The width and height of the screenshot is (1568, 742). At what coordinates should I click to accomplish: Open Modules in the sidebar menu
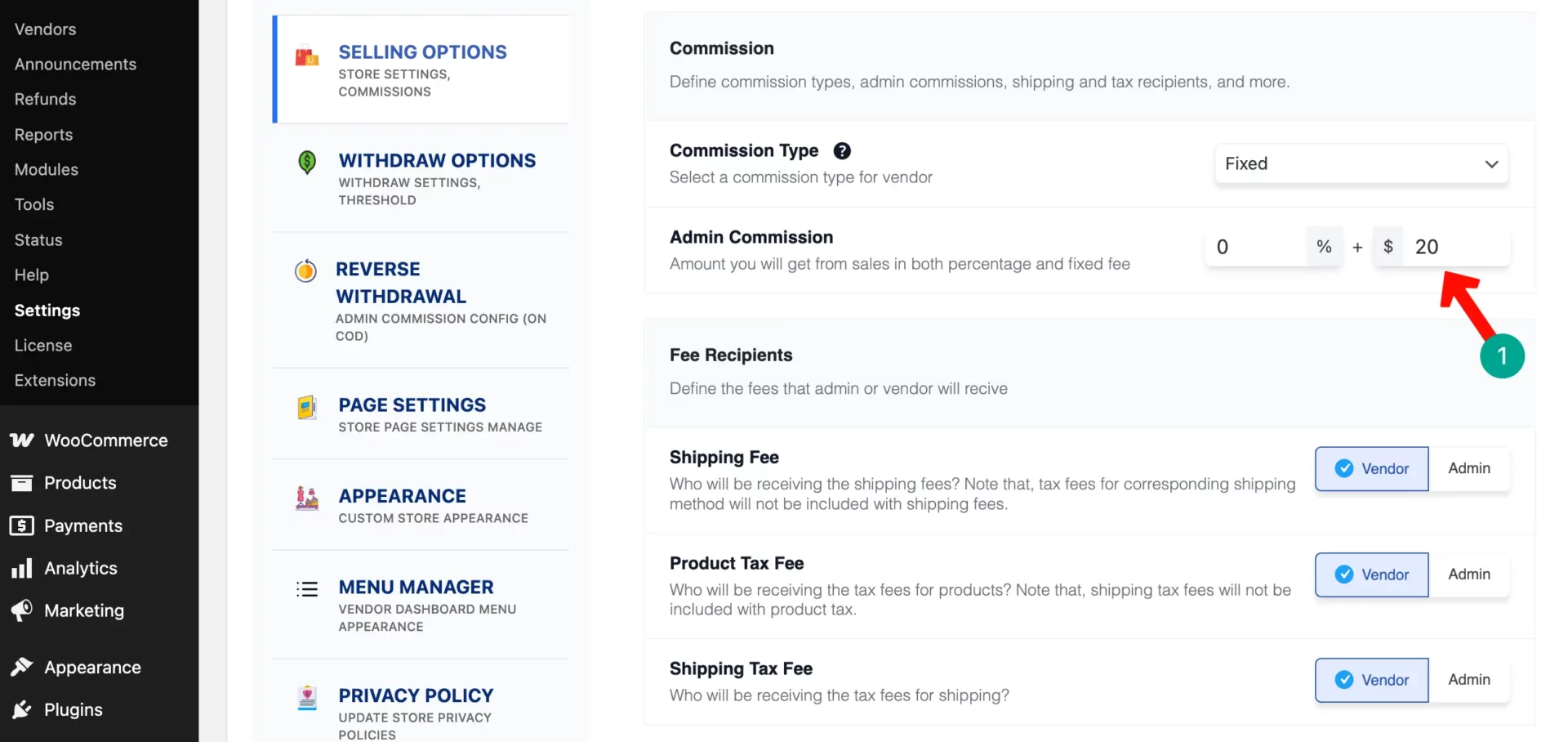(x=47, y=170)
